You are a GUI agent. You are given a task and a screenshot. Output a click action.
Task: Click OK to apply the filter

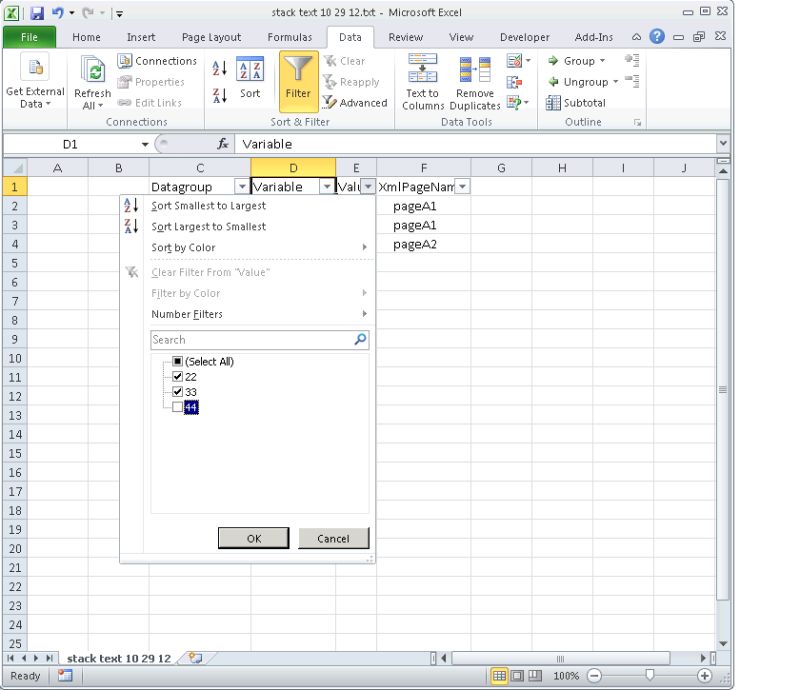(x=254, y=537)
